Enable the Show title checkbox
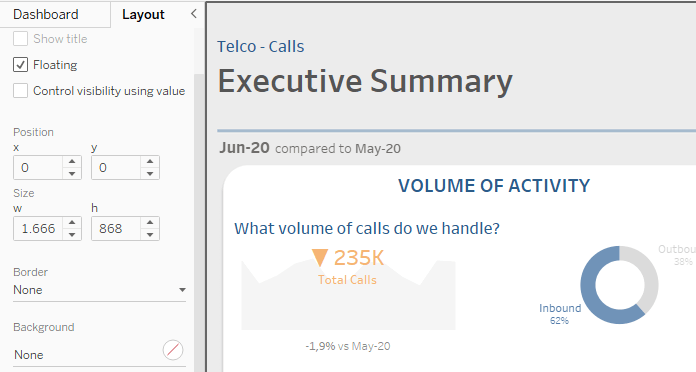Screen dimensions: 696x372 [x=20, y=39]
